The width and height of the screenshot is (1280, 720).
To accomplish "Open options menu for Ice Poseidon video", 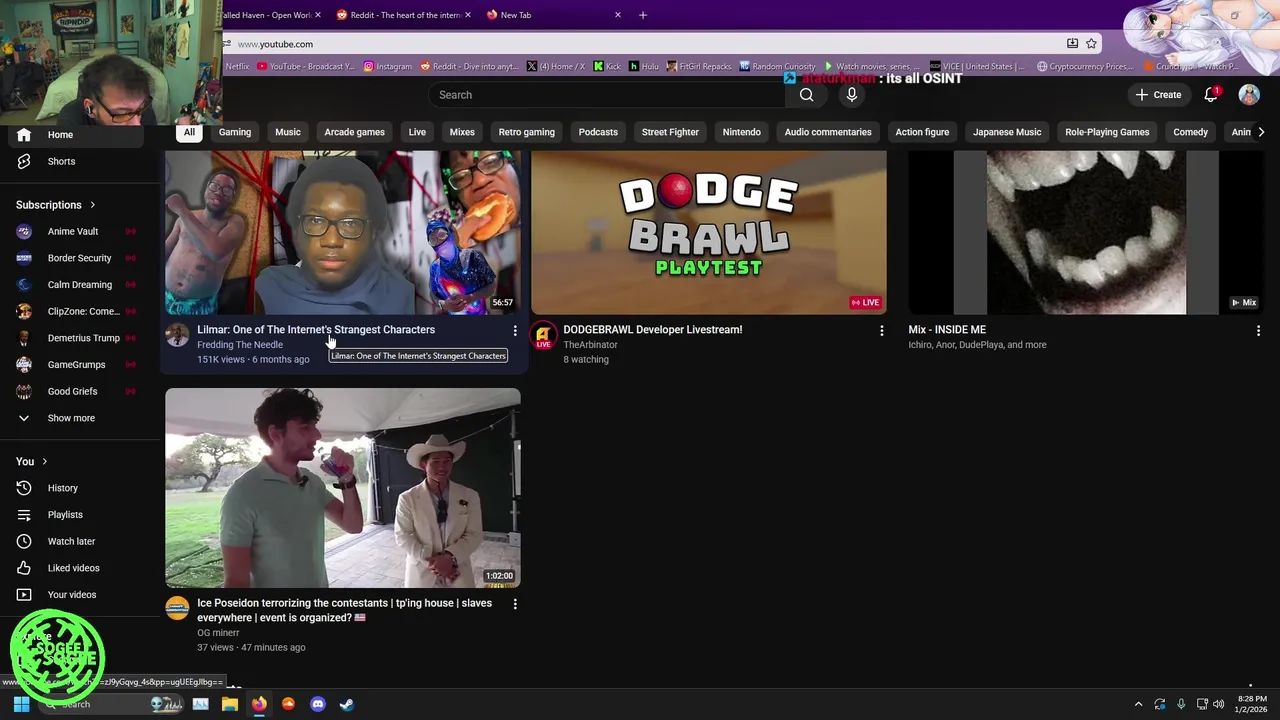I will 515,604.
